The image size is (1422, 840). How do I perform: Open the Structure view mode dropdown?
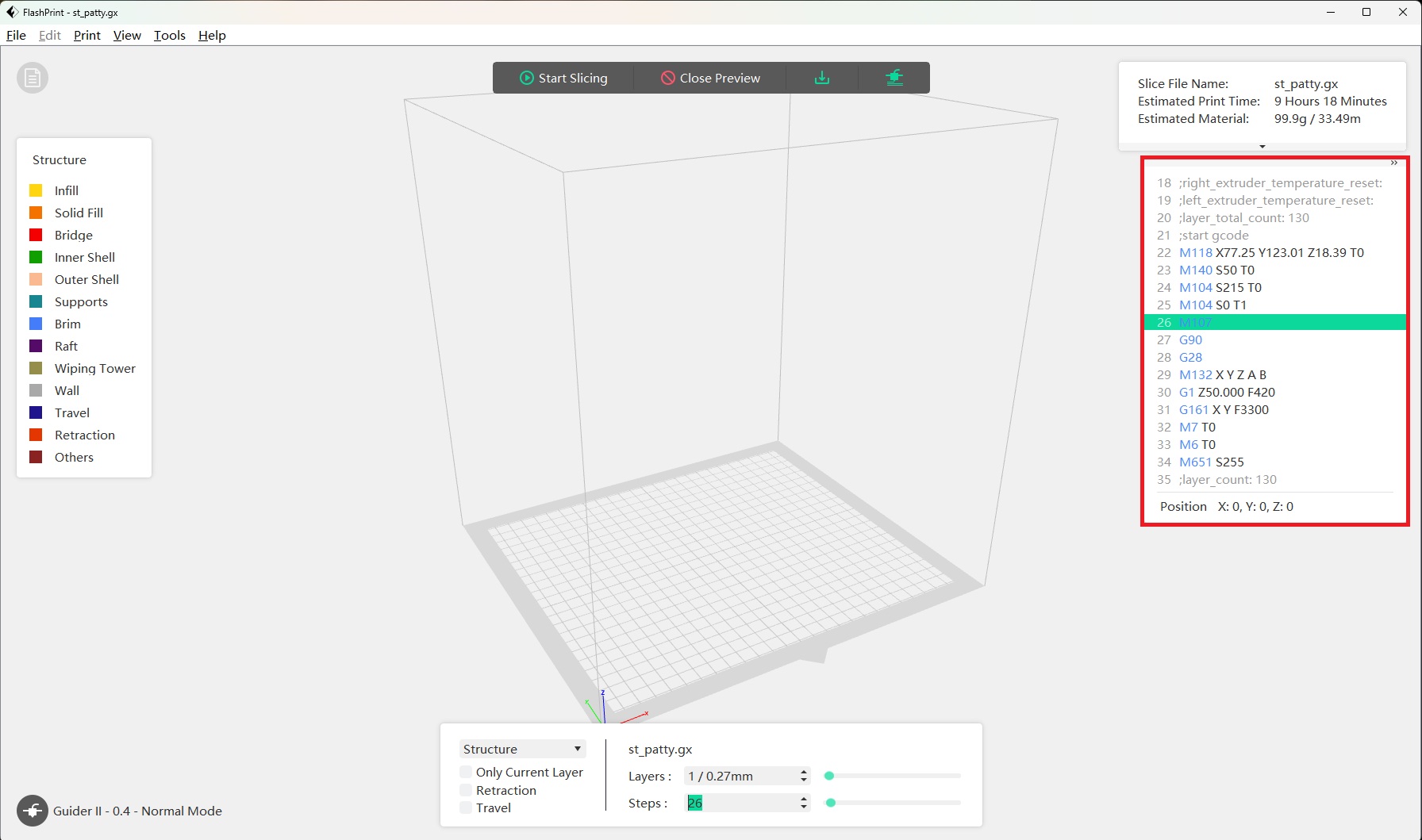[x=522, y=749]
